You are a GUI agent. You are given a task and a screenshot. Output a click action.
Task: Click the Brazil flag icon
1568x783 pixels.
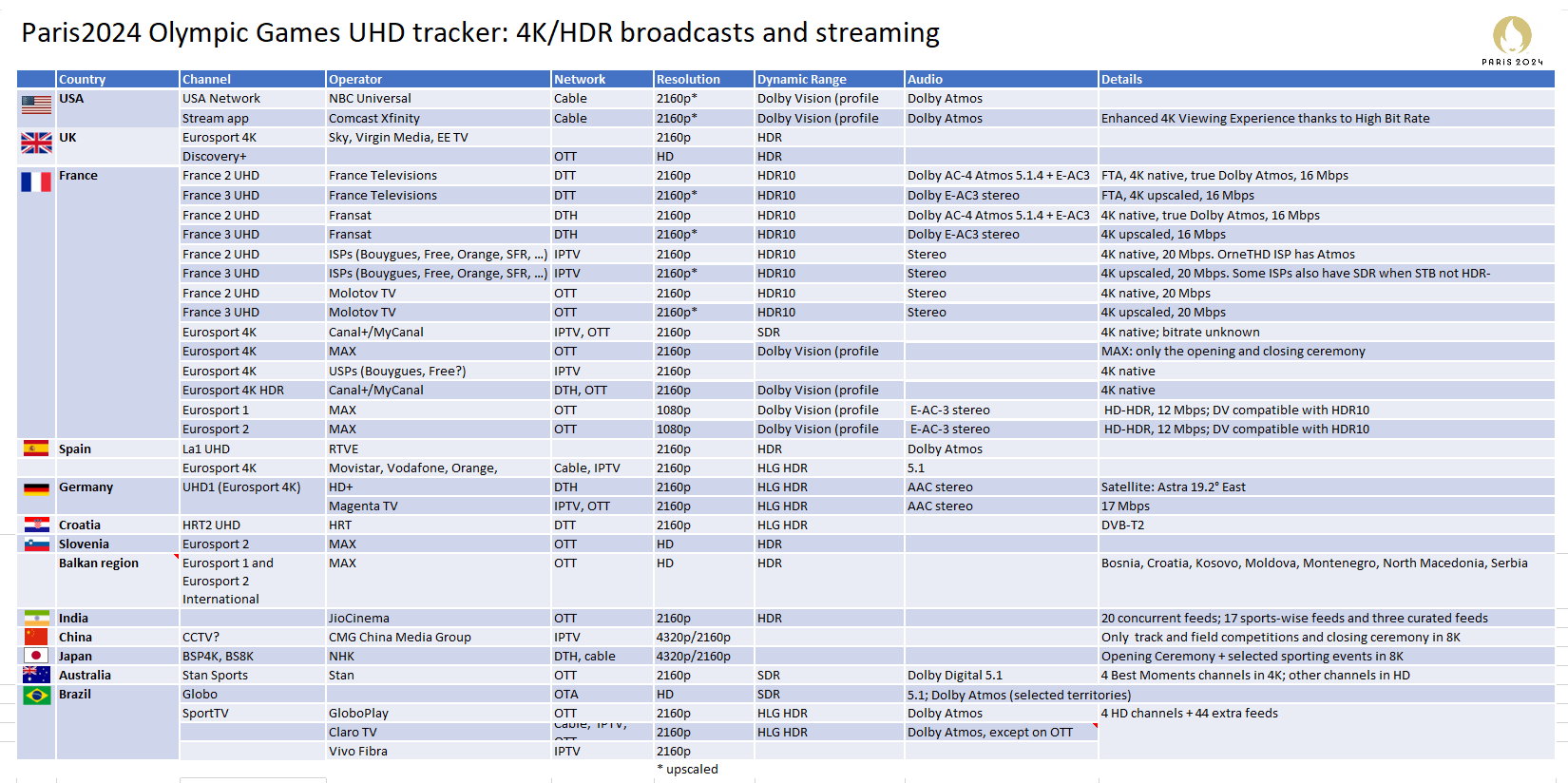coord(36,695)
